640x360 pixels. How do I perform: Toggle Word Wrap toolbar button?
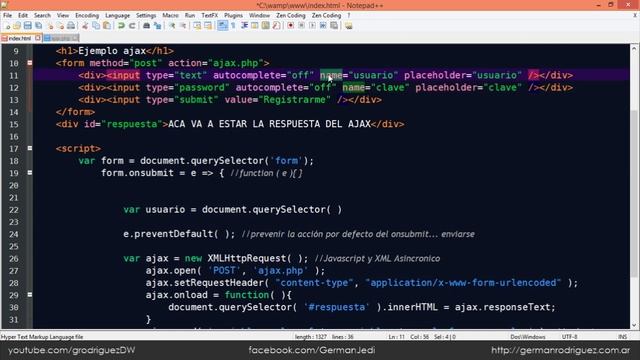click(x=222, y=26)
